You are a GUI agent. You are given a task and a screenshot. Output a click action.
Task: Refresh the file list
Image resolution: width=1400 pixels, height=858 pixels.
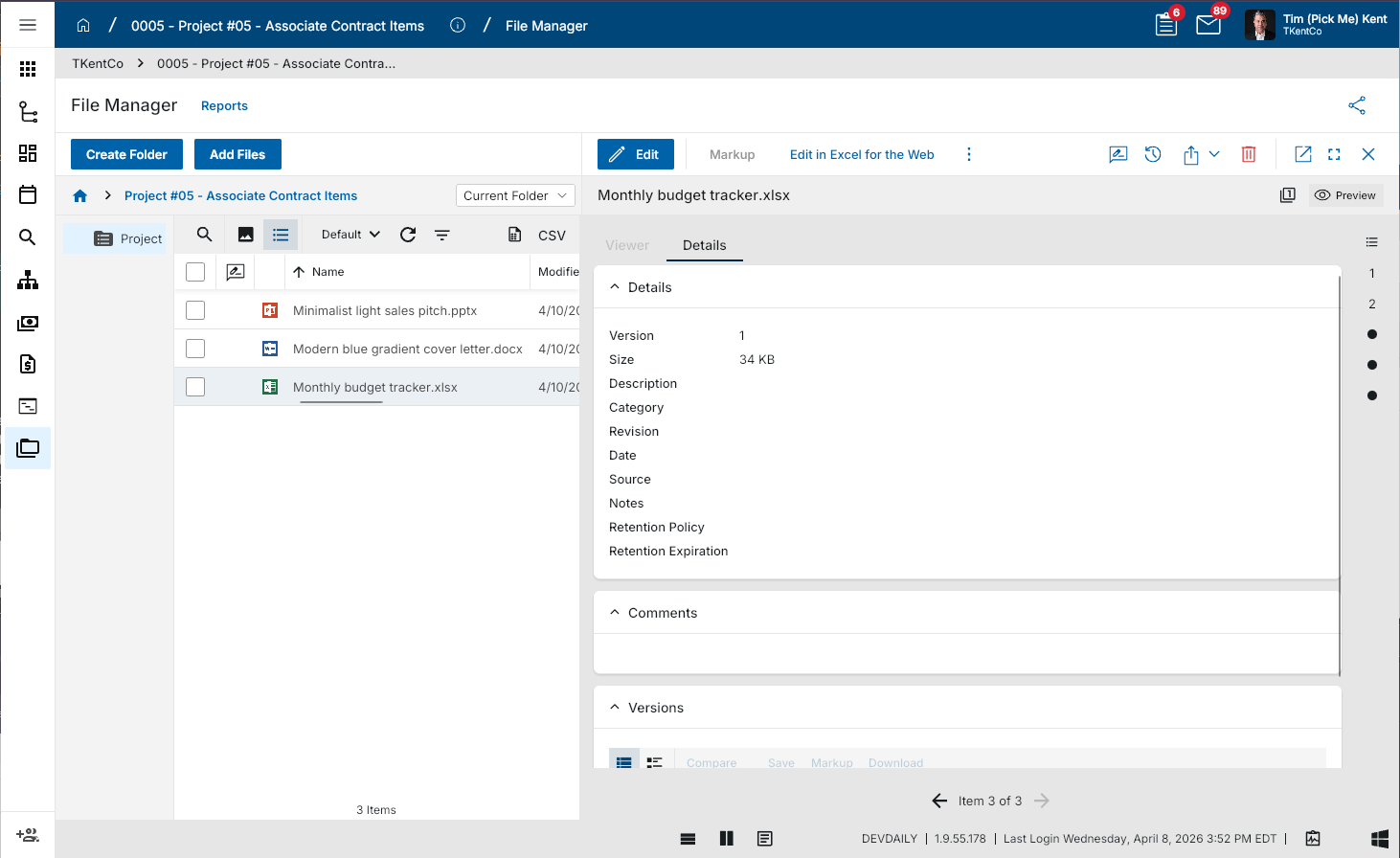coord(408,235)
